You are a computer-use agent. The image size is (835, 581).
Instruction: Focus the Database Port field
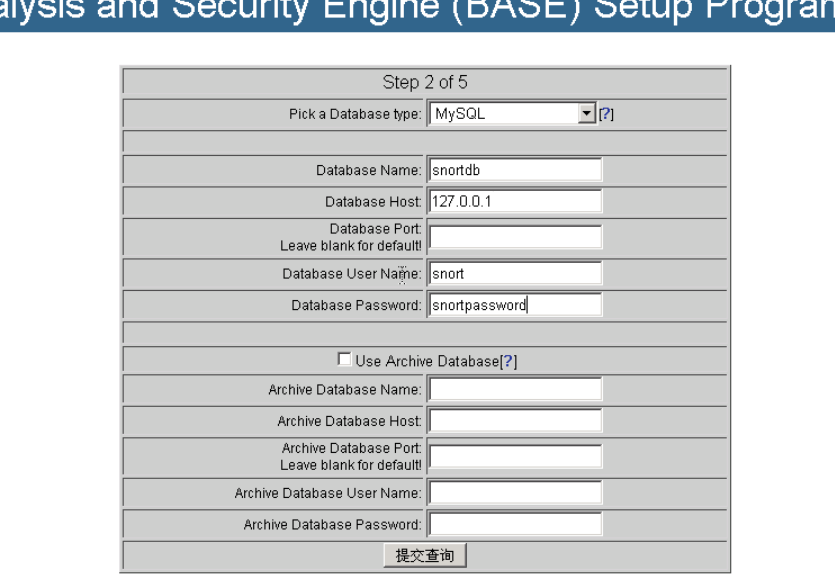pyautogui.click(x=514, y=237)
